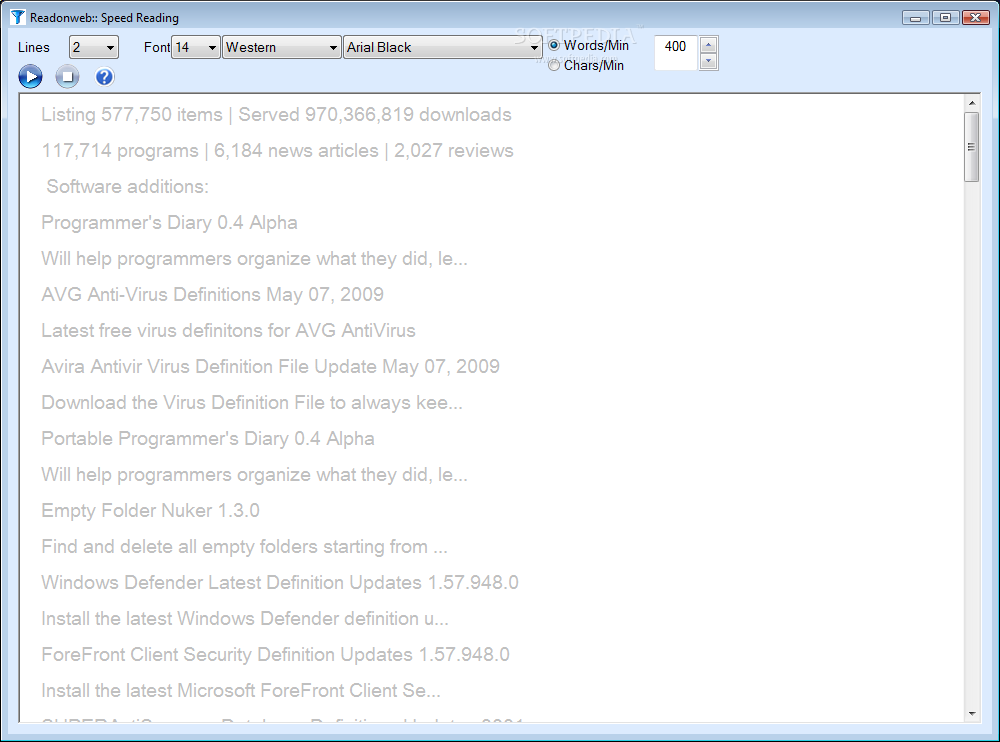Viewport: 1000px width, 742px height.
Task: Click 'Latest free virus definitons for AVG AntiVirus'
Action: [228, 330]
